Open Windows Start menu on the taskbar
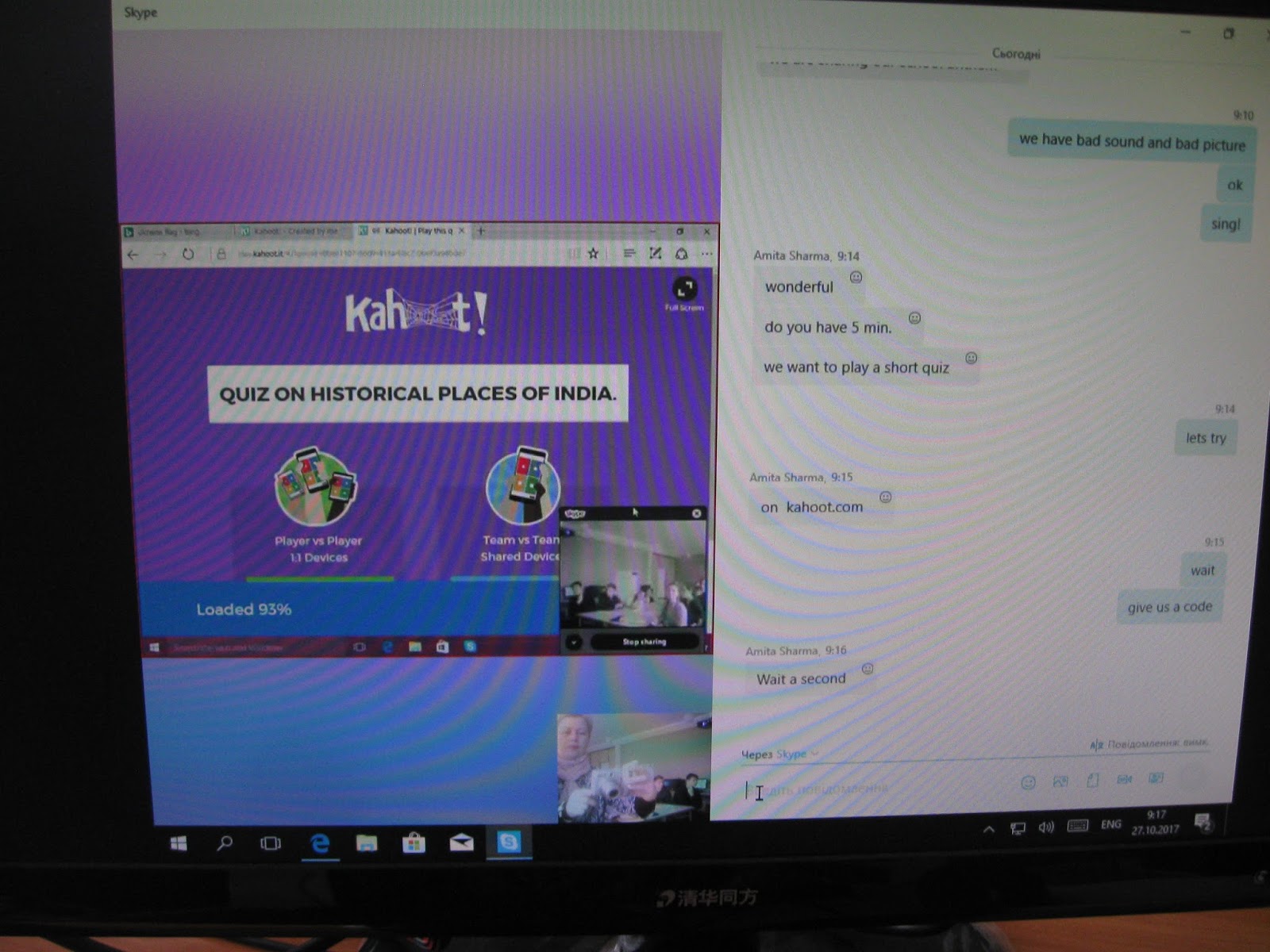 click(x=179, y=843)
